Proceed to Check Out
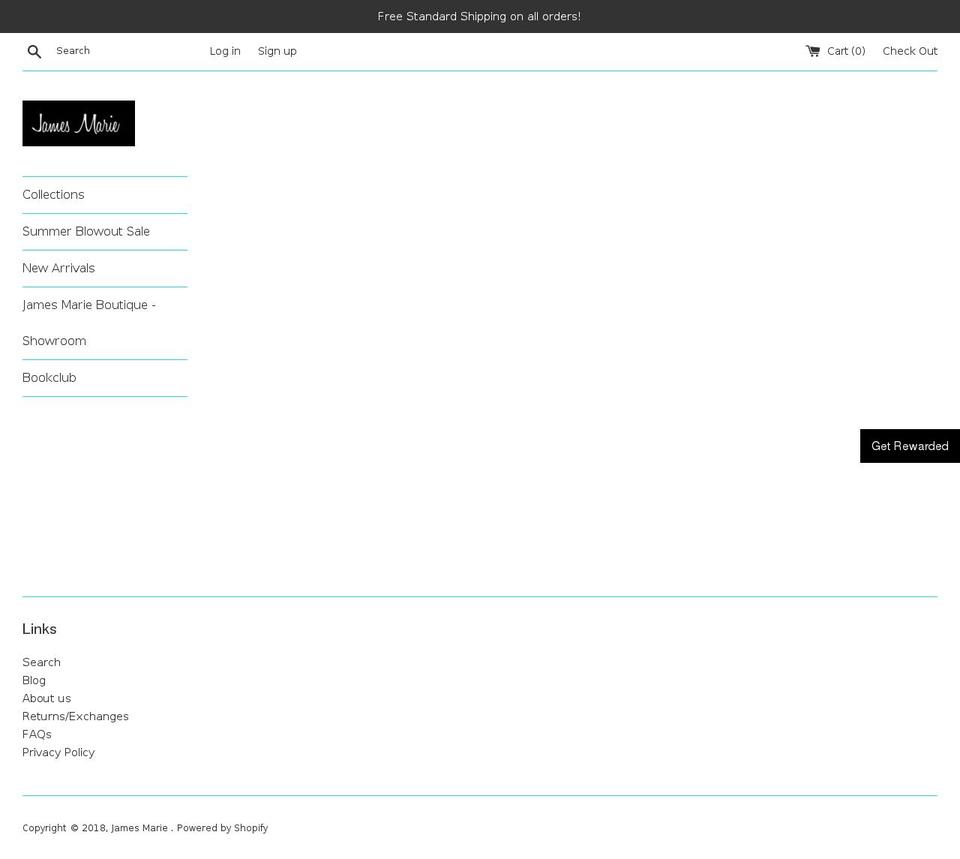960x859 pixels. 909,51
